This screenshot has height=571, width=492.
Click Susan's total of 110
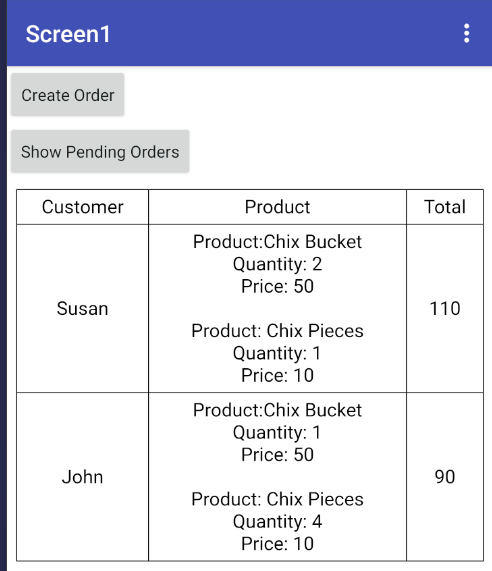click(445, 308)
